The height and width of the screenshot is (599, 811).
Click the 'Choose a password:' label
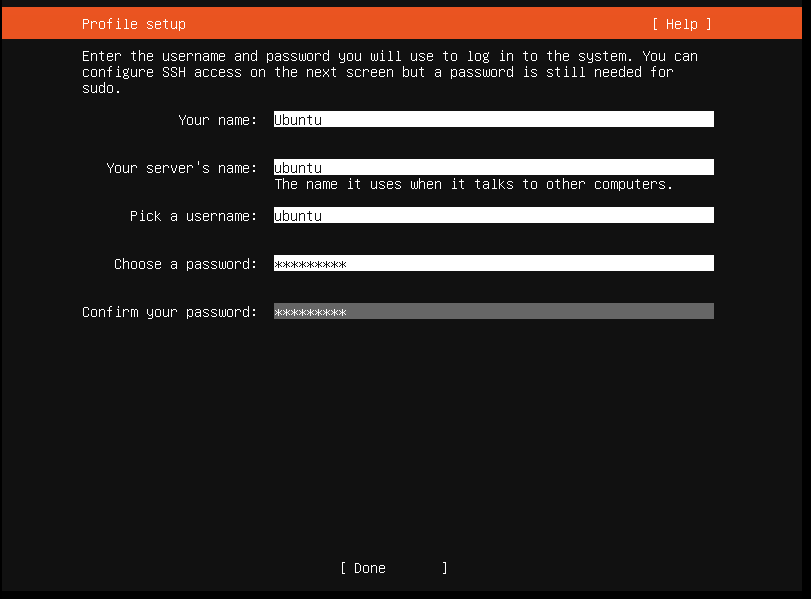pos(185,264)
